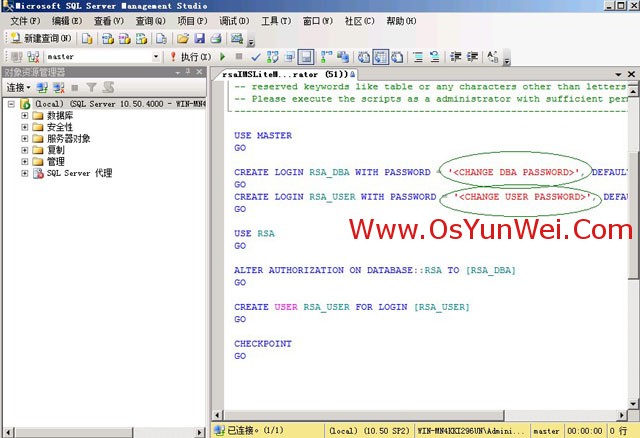Open the Edit (编辑) menu
The image size is (640, 438).
click(67, 21)
